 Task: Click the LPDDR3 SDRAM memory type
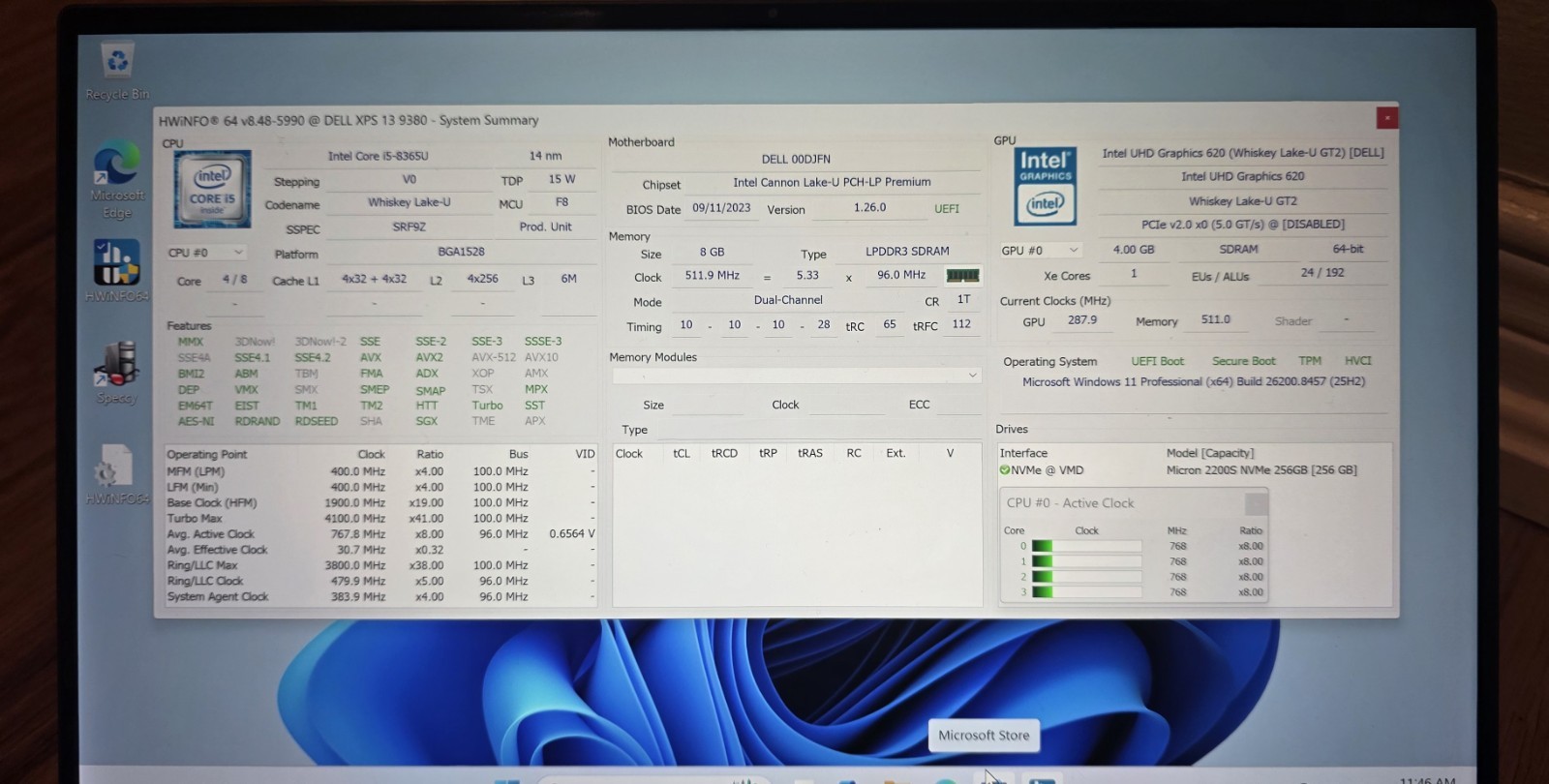(x=907, y=251)
